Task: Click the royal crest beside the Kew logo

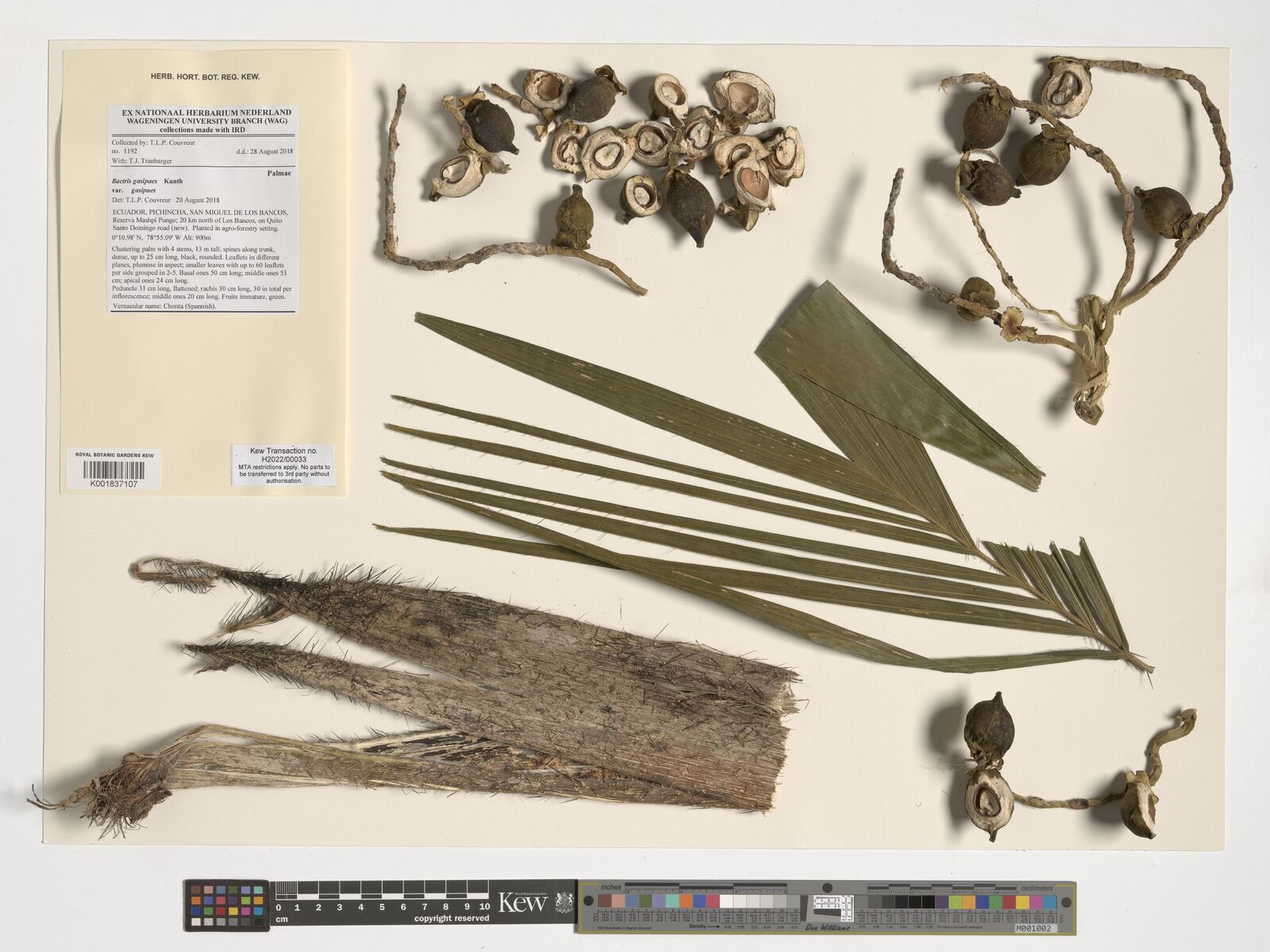Action: coord(563,903)
